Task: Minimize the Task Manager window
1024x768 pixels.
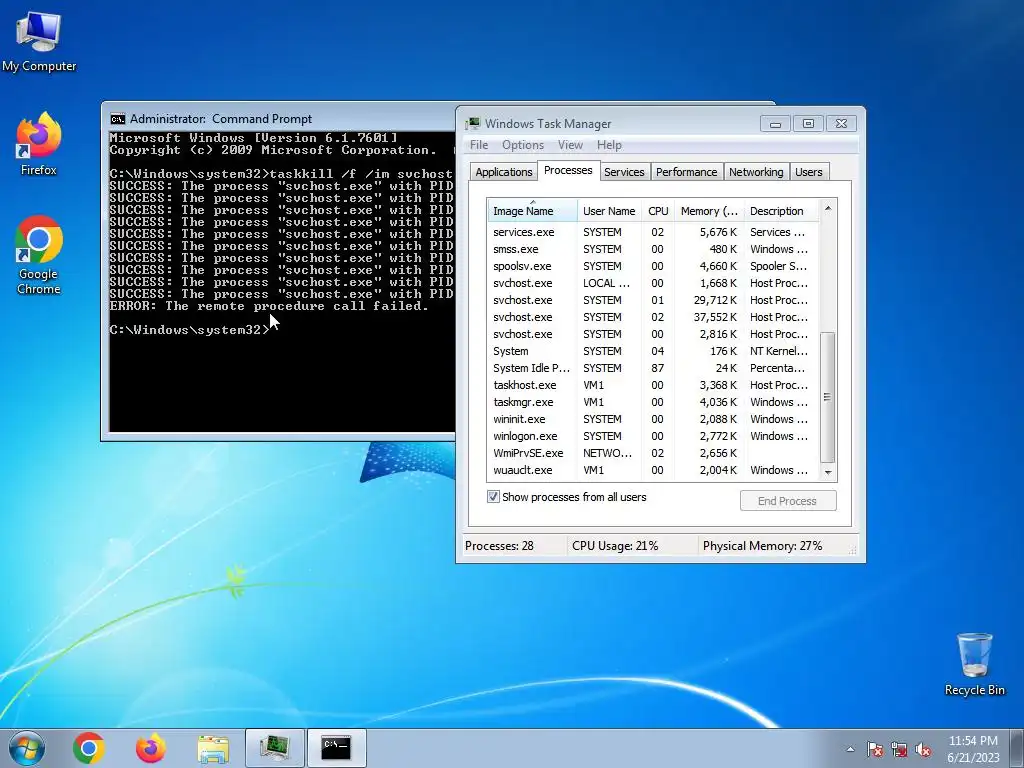Action: pos(775,123)
